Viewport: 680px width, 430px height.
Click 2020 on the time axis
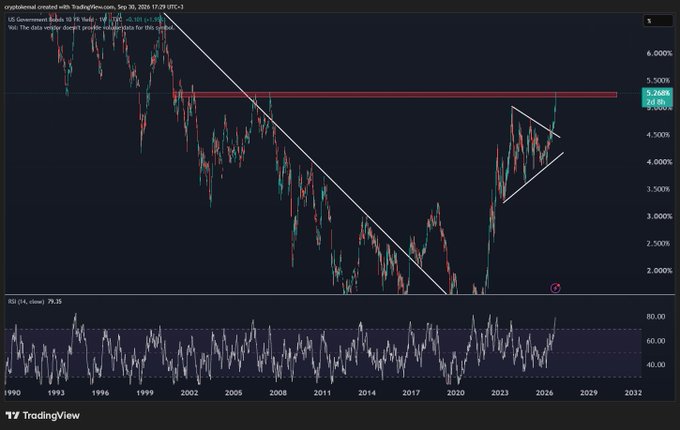pyautogui.click(x=455, y=393)
